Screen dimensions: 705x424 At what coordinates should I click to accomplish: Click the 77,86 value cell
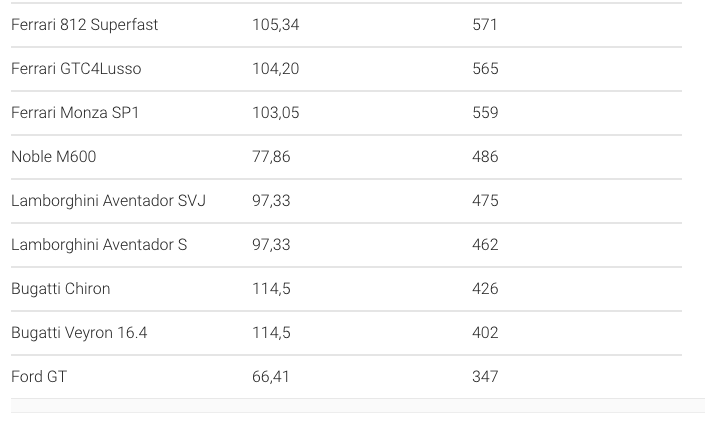click(271, 157)
